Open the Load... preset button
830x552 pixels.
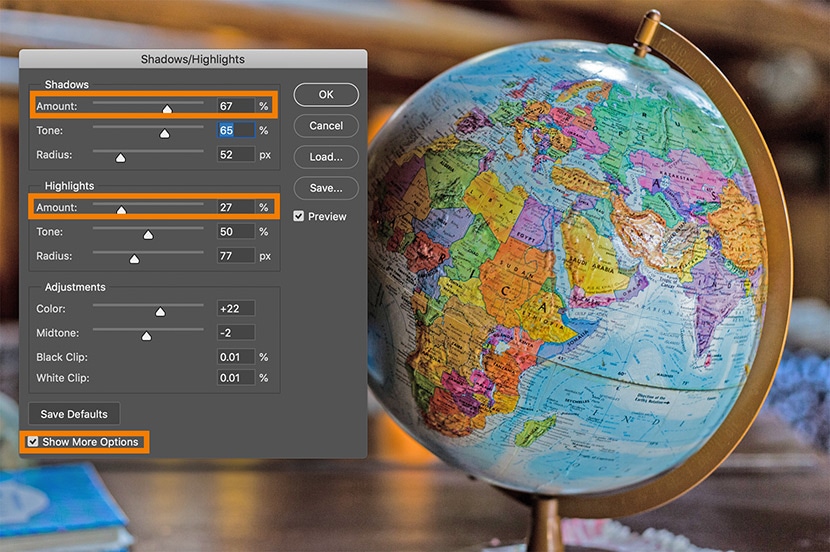(326, 157)
